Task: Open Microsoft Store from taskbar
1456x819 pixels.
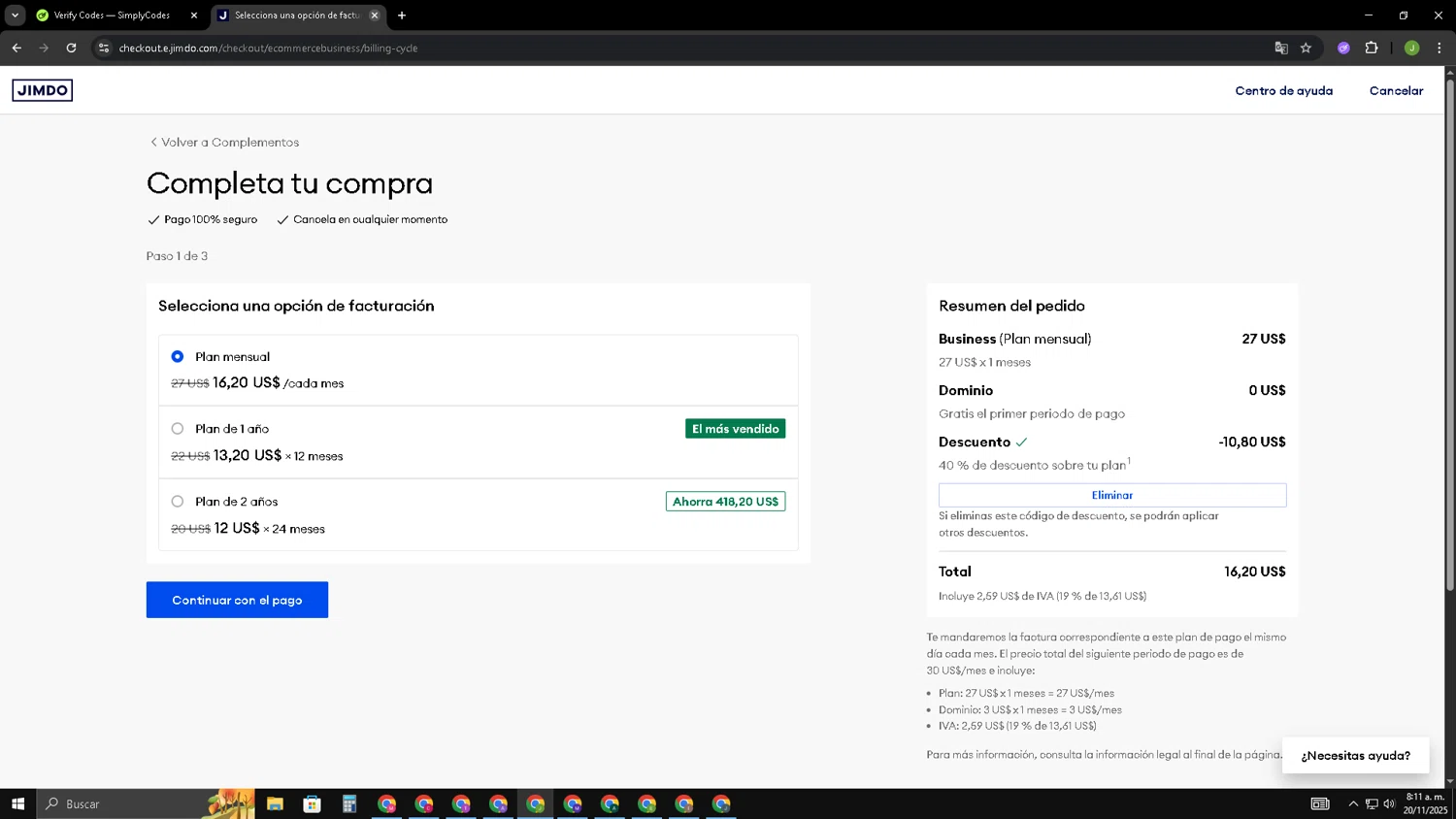Action: [x=312, y=803]
